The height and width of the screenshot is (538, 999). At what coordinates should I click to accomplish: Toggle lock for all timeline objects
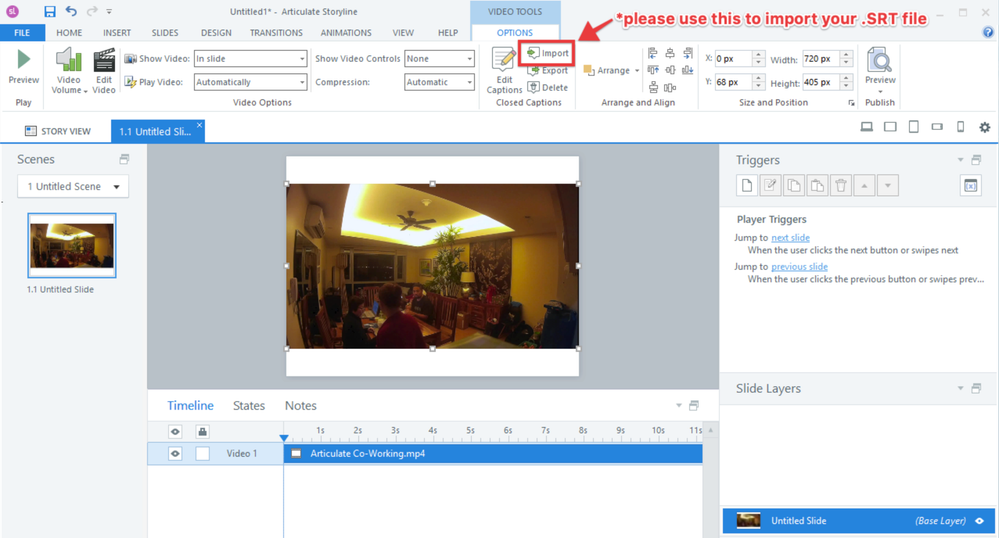coord(202,432)
